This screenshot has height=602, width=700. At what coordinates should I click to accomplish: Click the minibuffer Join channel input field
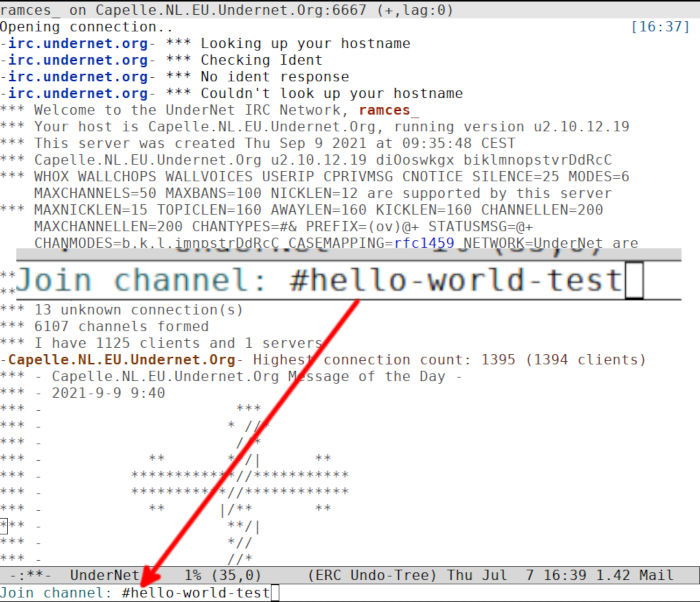pyautogui.click(x=350, y=593)
